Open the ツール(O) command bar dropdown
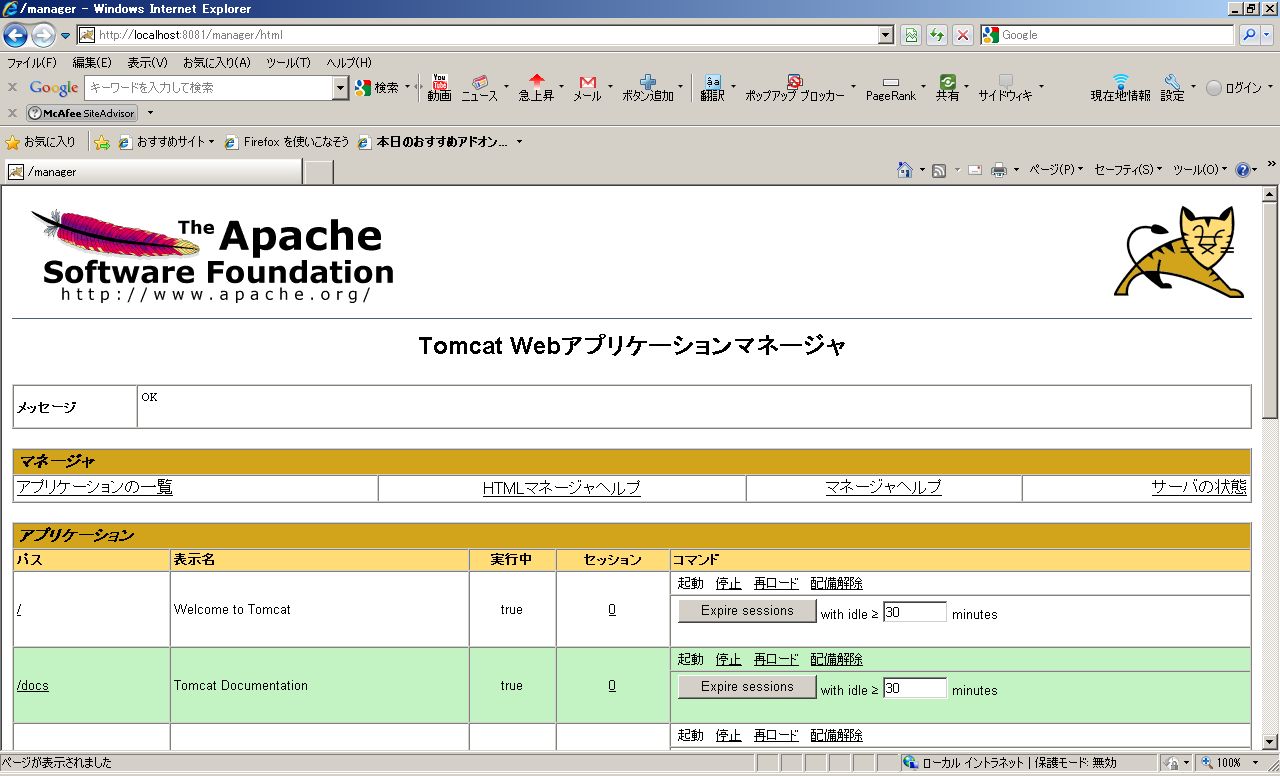The height and width of the screenshot is (776, 1280). pyautogui.click(x=1200, y=170)
